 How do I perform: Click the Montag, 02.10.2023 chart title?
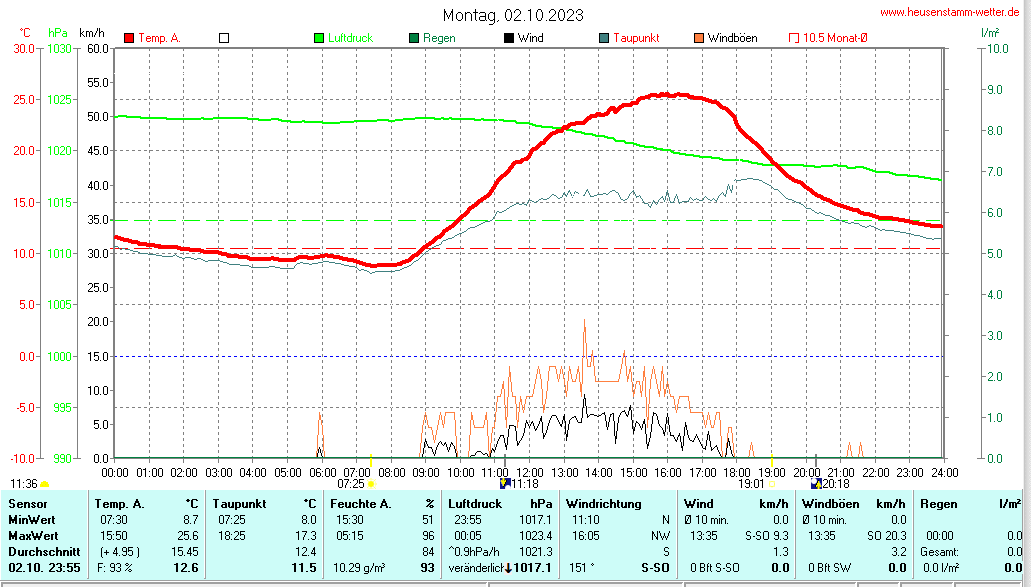pos(514,15)
